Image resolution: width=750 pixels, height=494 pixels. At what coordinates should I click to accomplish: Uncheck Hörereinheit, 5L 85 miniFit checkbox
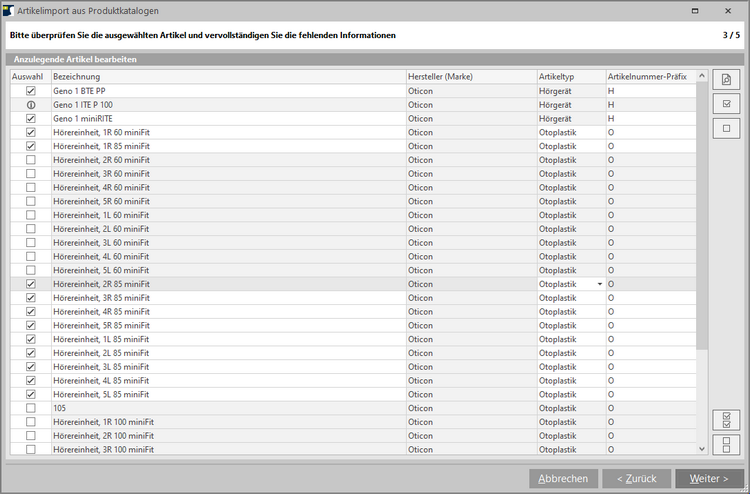point(31,395)
